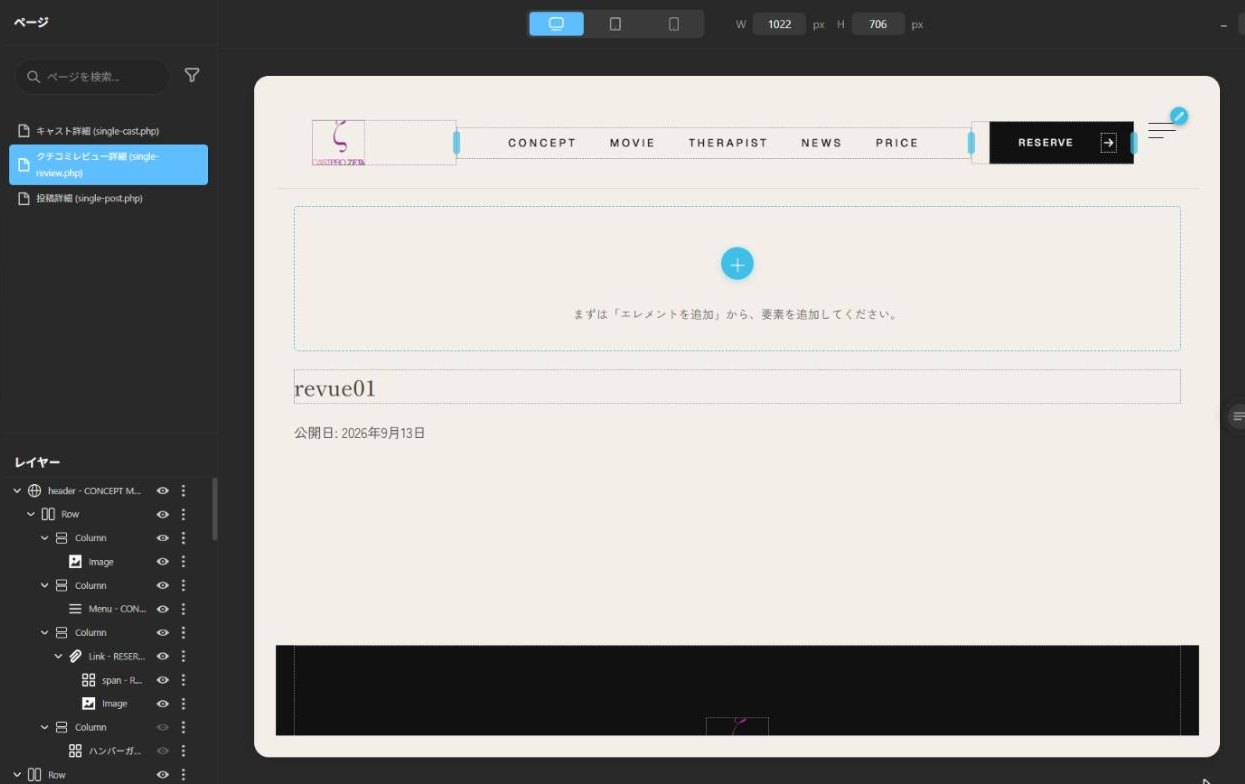Click NEWS in the canvas navigation

(821, 143)
